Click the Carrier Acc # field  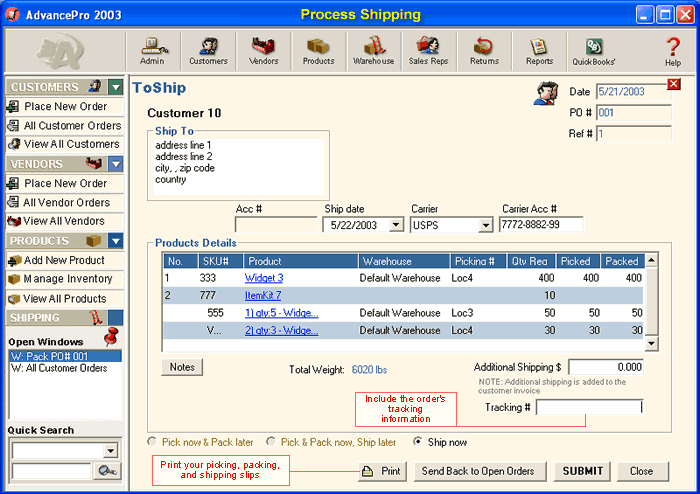[541, 224]
